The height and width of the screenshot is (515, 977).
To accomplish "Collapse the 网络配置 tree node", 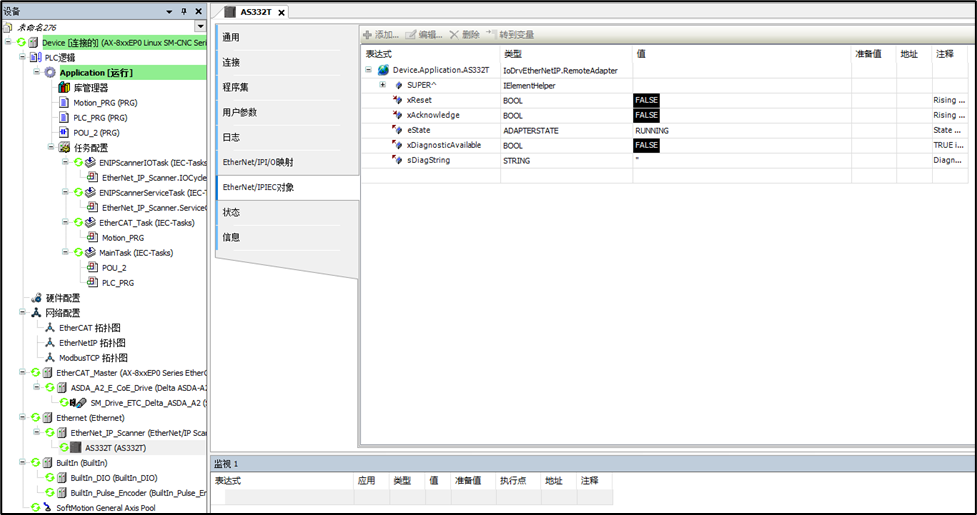I will pyautogui.click(x=25, y=313).
